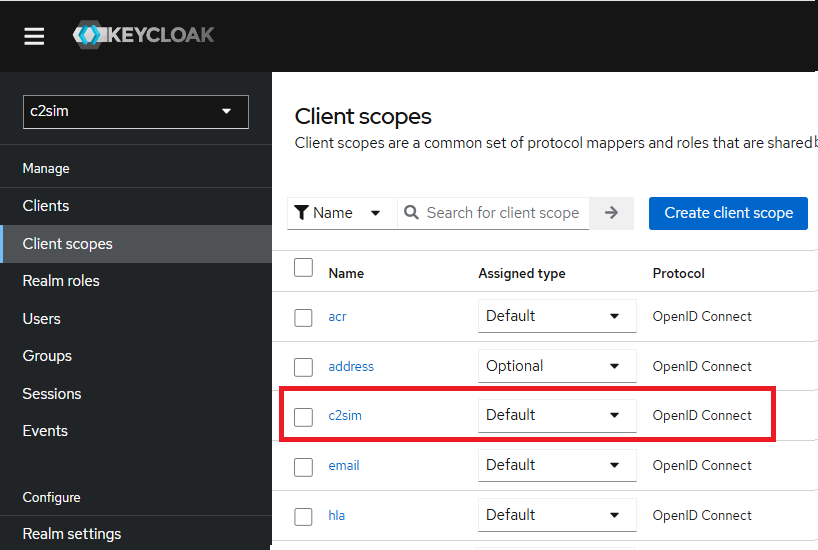
Task: Open the c2sim client scope link
Action: (345, 416)
